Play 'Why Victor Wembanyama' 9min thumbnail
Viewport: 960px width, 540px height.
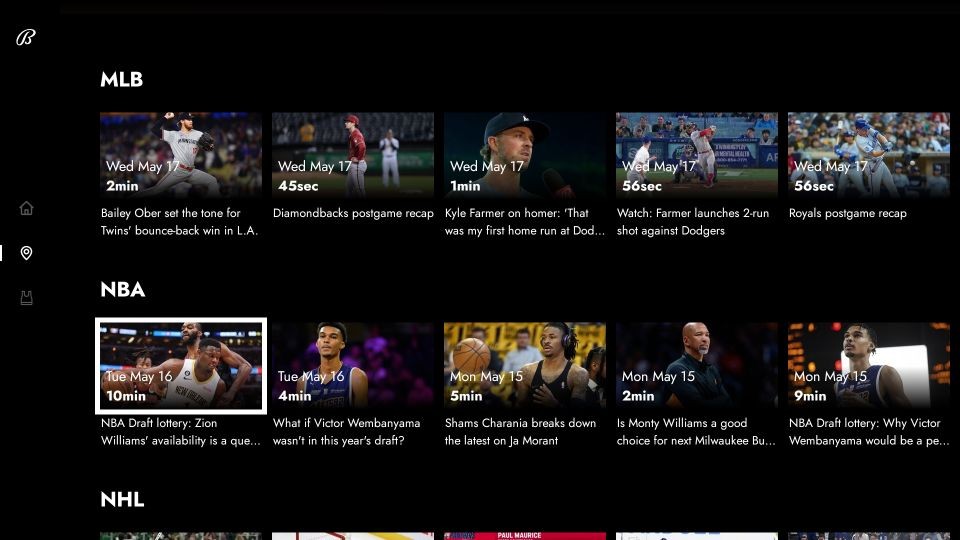(x=869, y=365)
